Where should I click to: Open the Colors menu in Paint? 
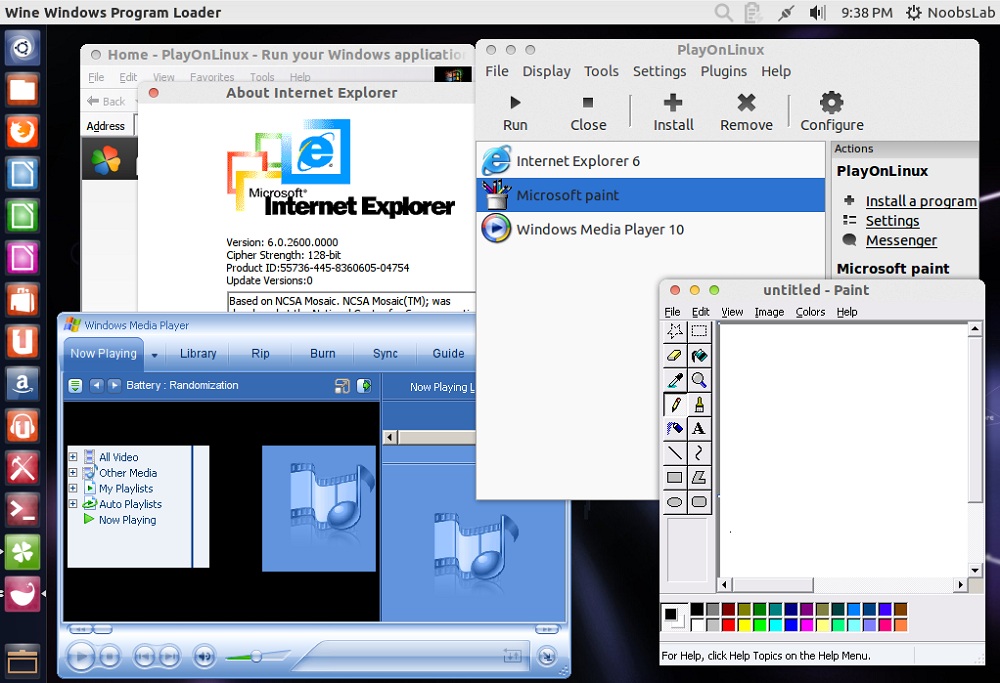tap(810, 312)
